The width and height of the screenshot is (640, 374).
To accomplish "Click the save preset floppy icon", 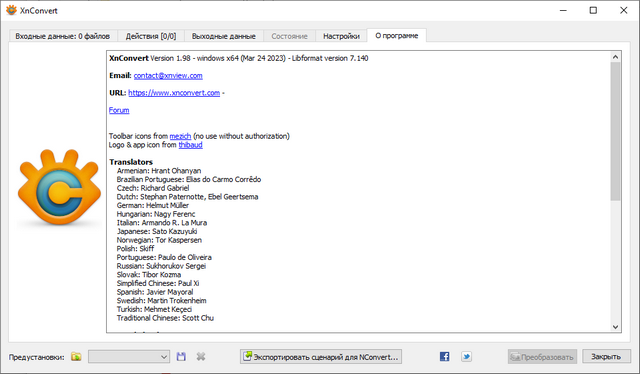I will (x=181, y=356).
